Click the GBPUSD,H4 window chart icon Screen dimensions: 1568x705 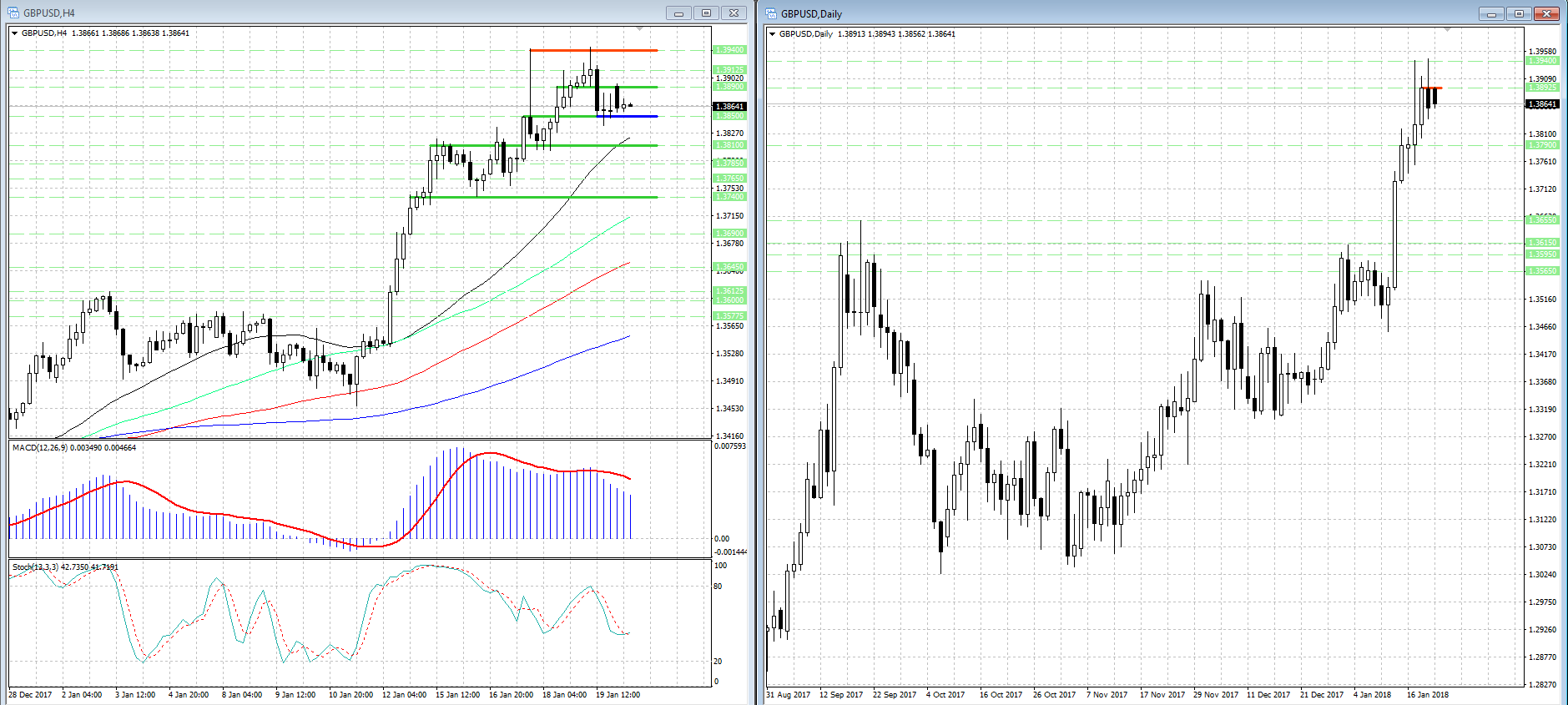pyautogui.click(x=13, y=13)
